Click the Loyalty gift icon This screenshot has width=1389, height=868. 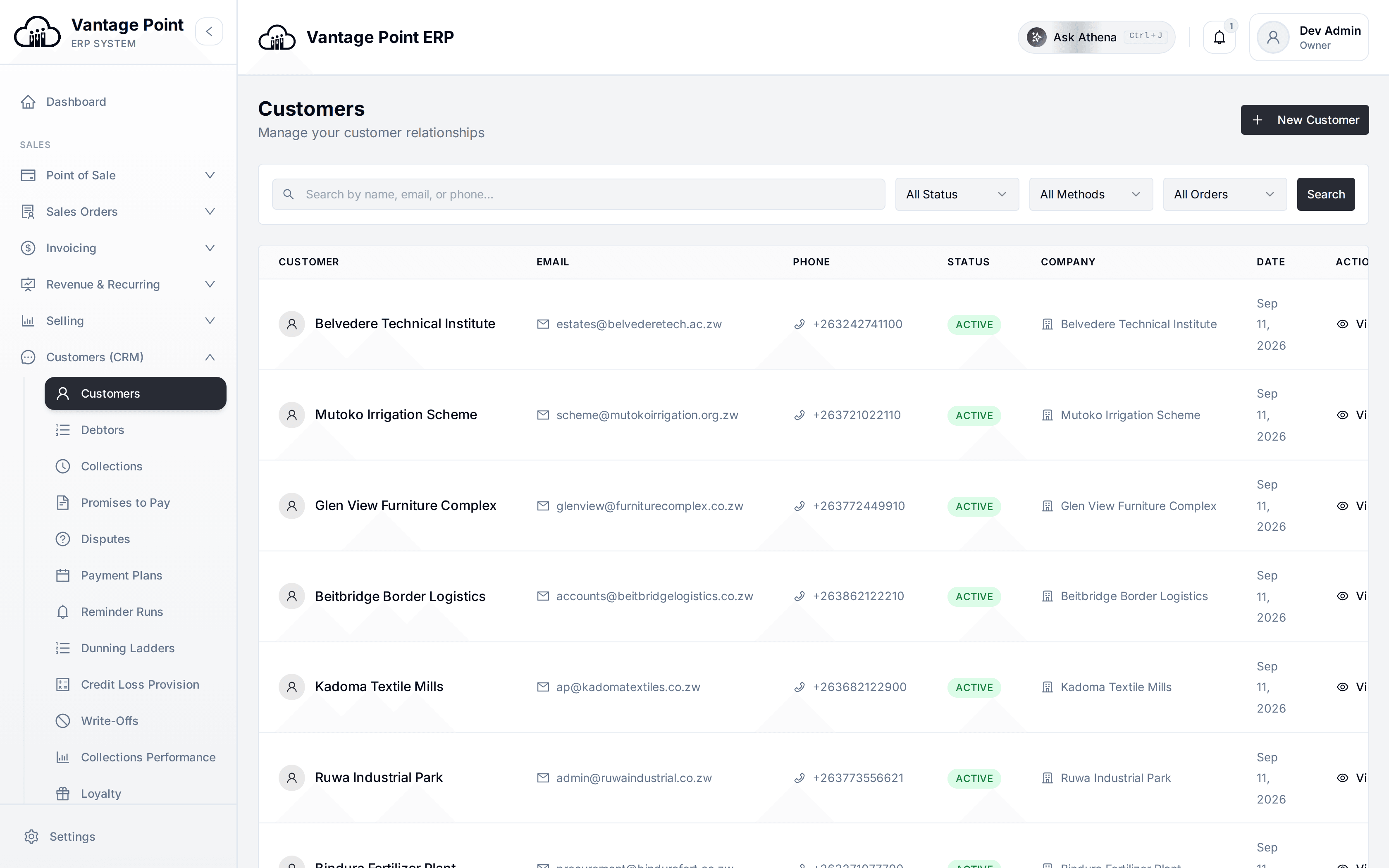(62, 793)
